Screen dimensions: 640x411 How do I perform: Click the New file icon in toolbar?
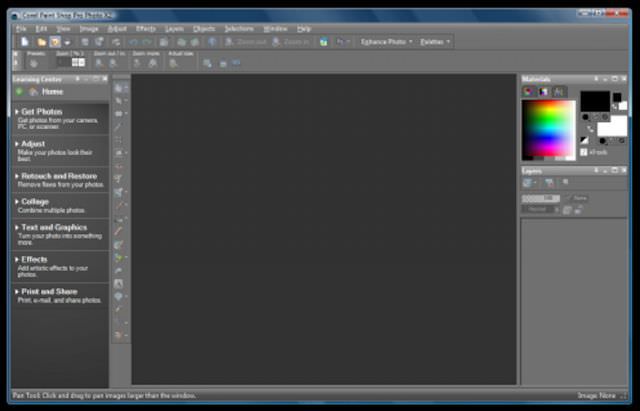(x=25, y=42)
